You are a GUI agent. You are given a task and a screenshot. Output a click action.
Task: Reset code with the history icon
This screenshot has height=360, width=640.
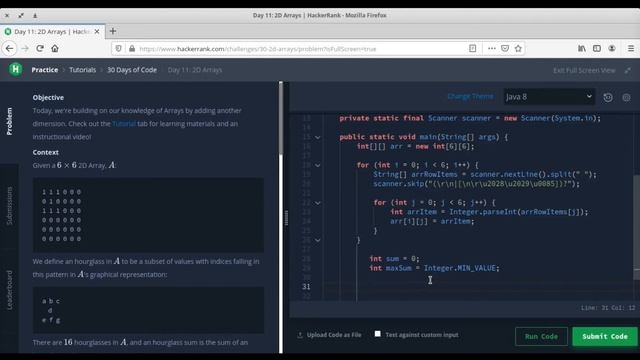click(x=608, y=98)
